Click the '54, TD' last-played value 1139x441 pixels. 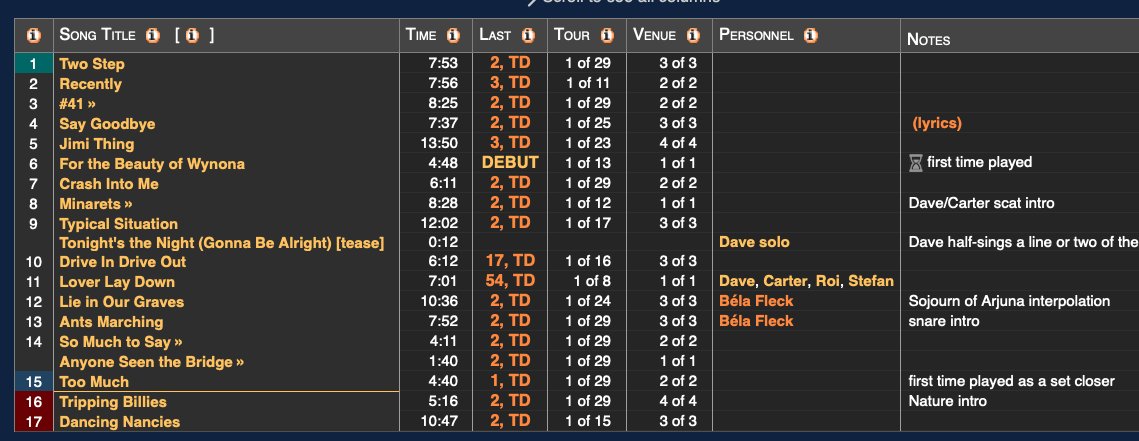point(510,280)
